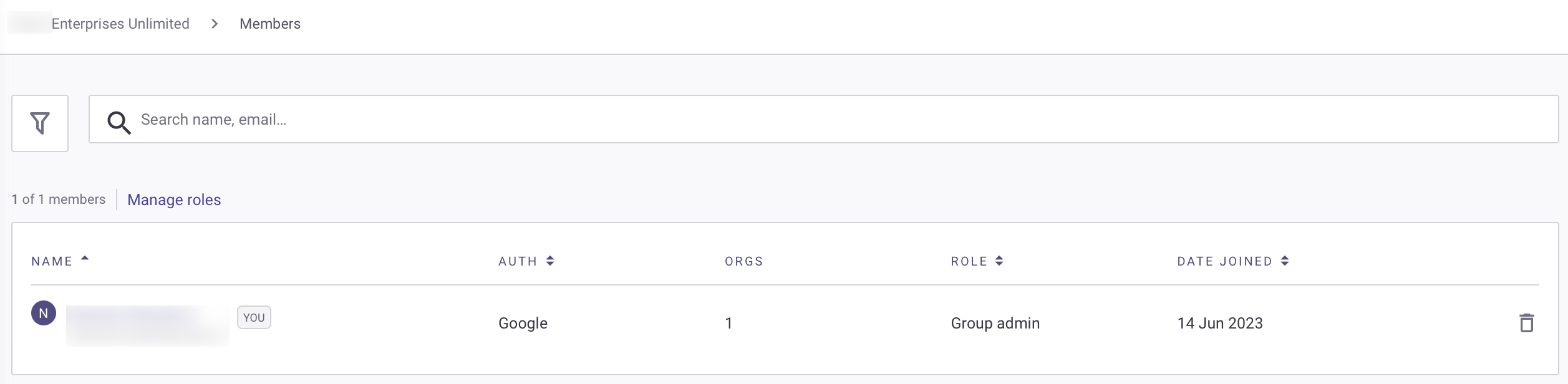Go to Enterprises Unlimited breadcrumb
The height and width of the screenshot is (384, 1568).
(x=120, y=24)
